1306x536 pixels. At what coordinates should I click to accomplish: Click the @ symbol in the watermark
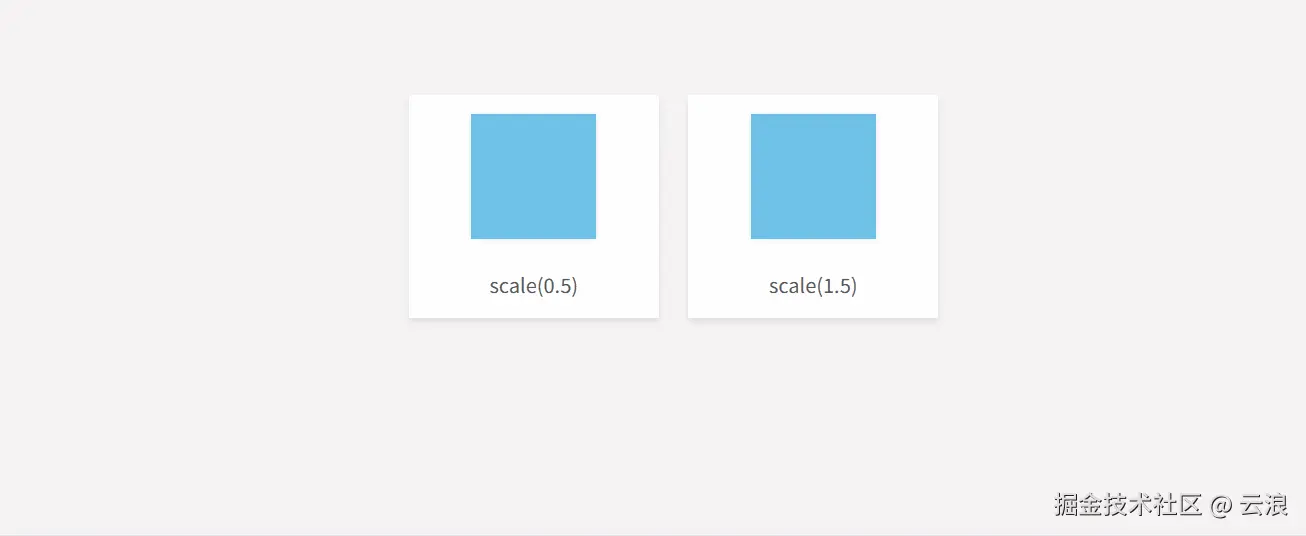1221,506
